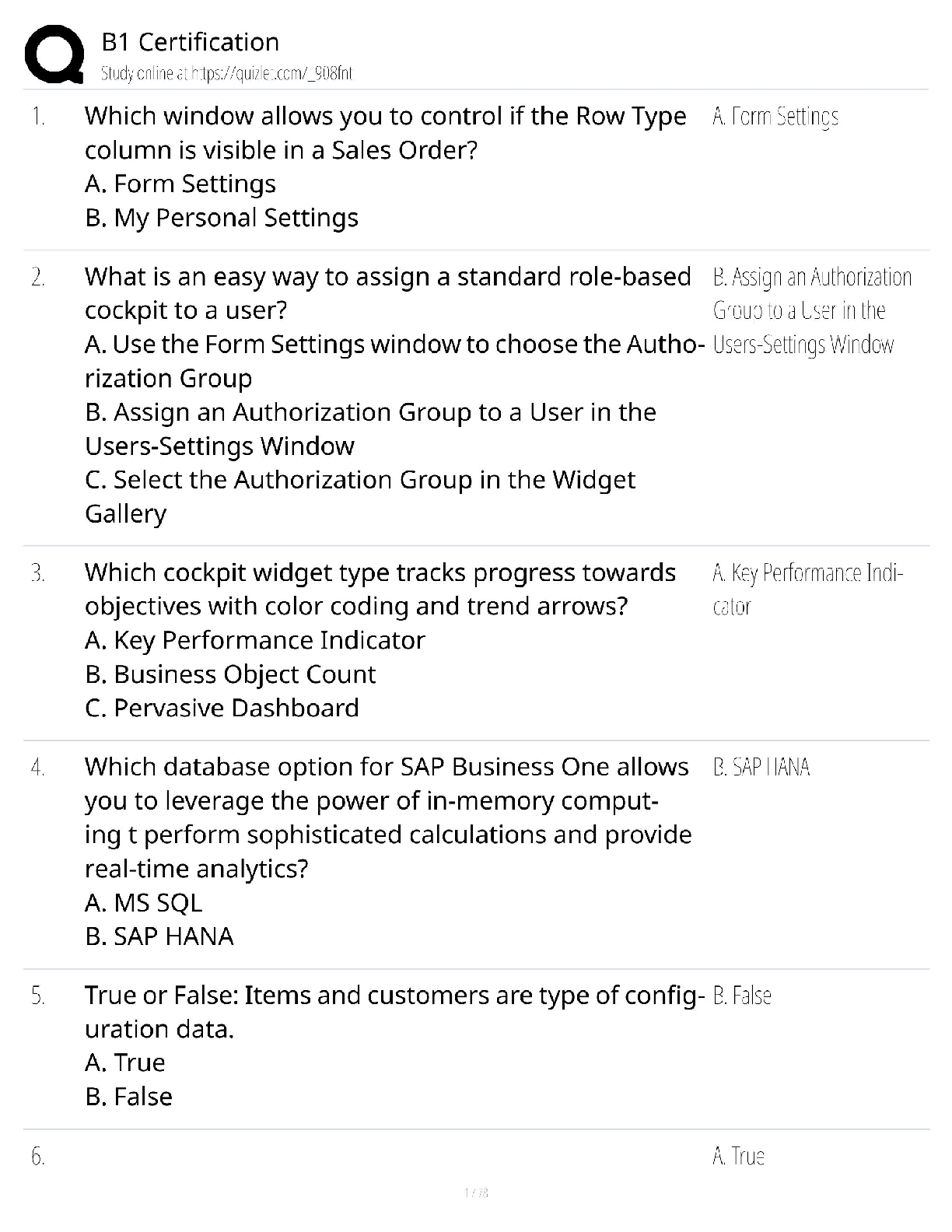Click the 'B. SAP HANA' answer on right

click(x=761, y=768)
